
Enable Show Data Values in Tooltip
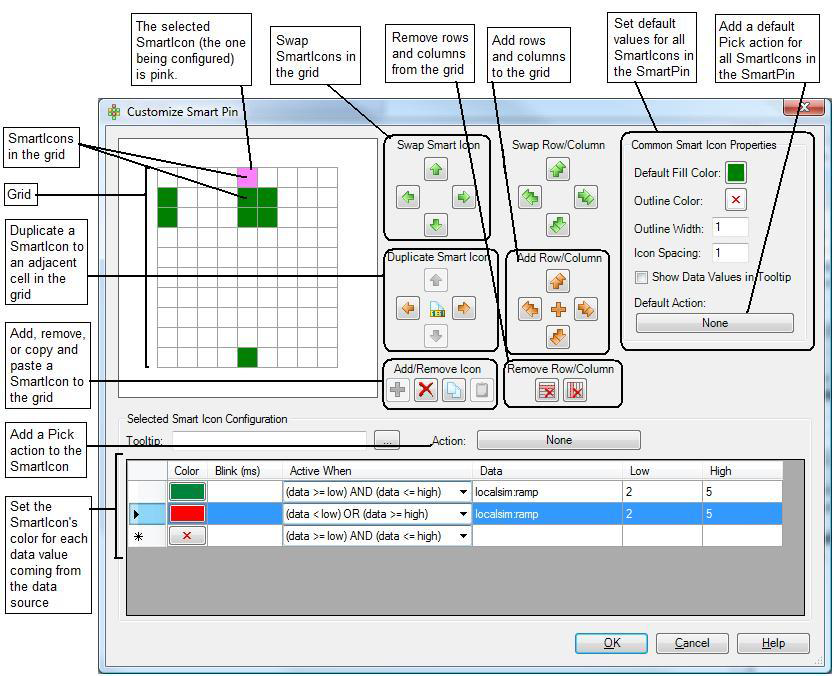coord(641,277)
